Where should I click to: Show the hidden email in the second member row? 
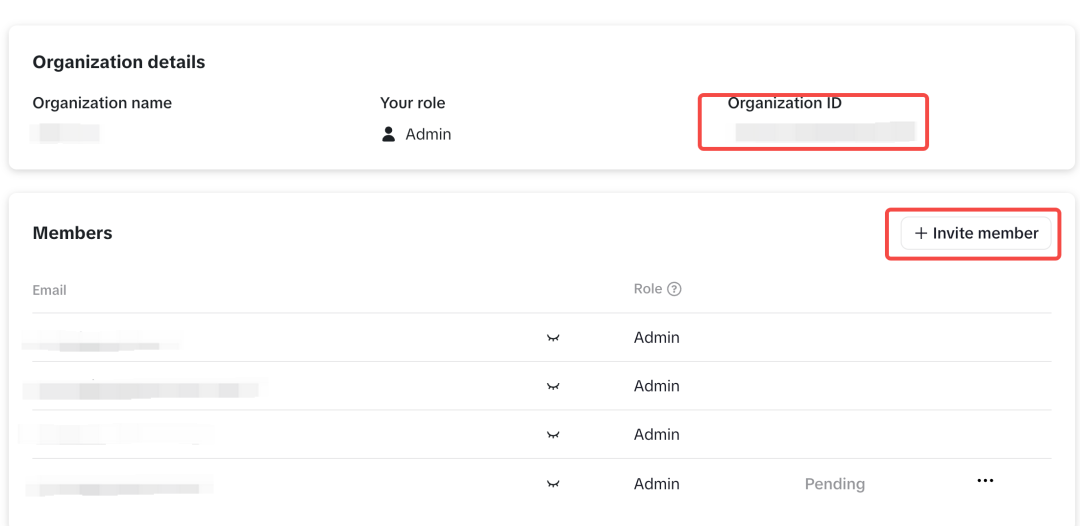click(552, 386)
